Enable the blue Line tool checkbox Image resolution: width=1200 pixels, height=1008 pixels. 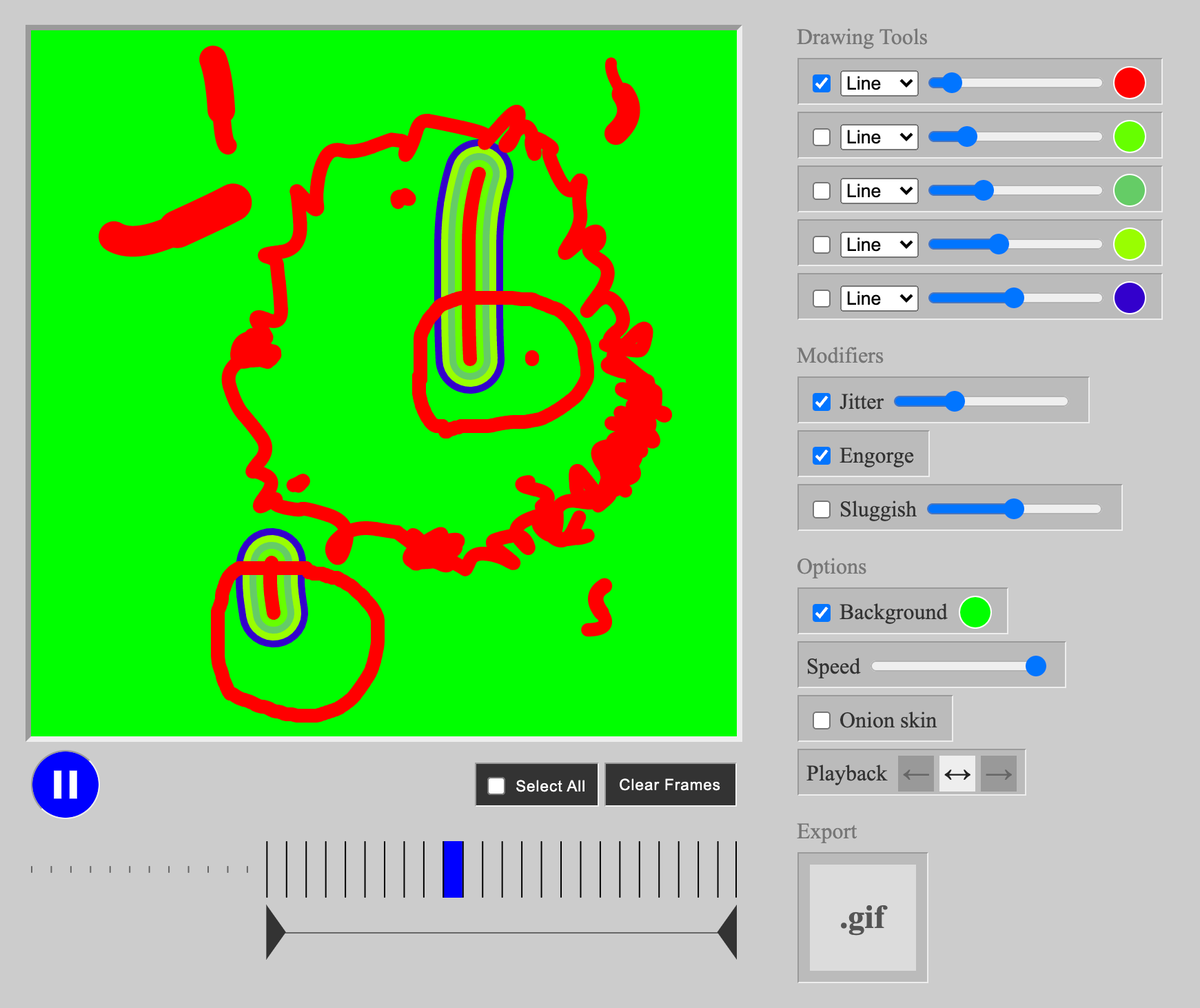(x=822, y=298)
